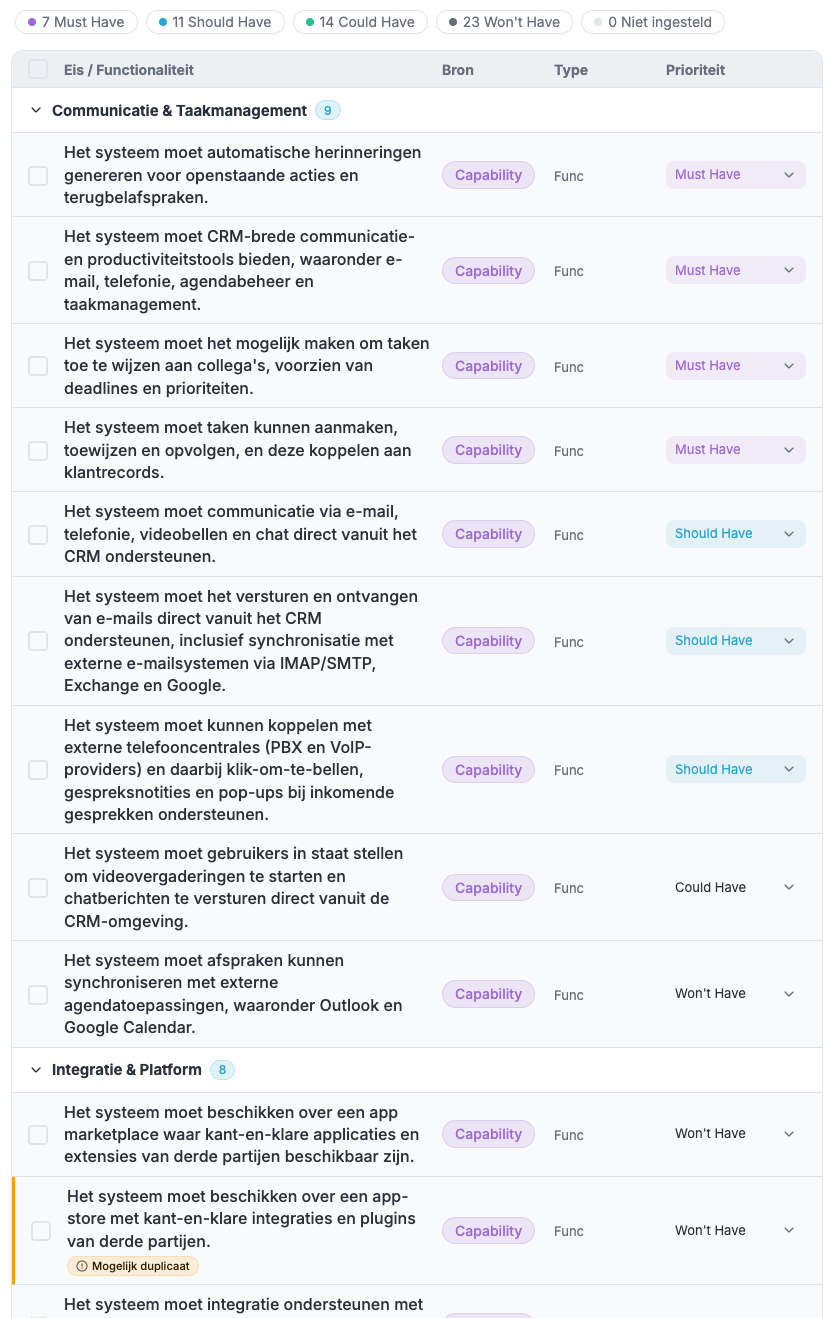This screenshot has width=834, height=1318.
Task: Click the Mogelijk duplicaat warning badge
Action: tap(132, 1265)
